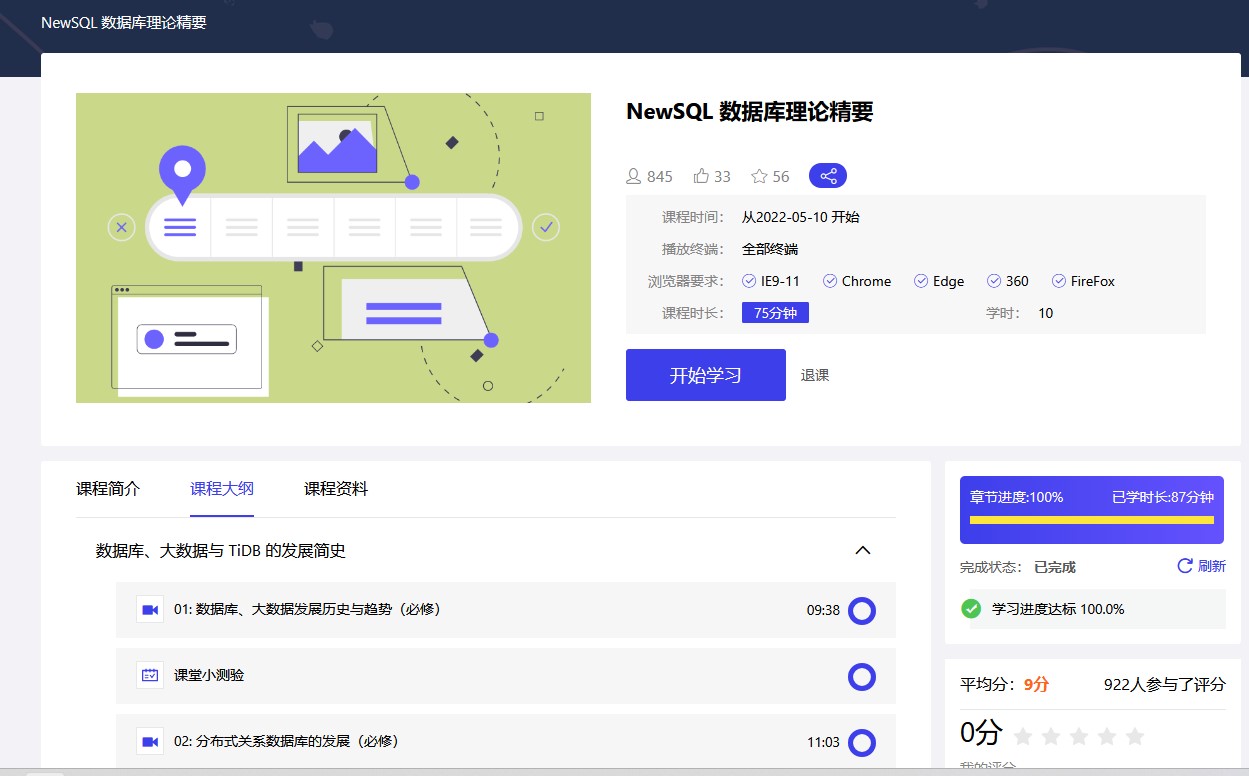The image size is (1249, 776).
Task: Switch to the 课程简介 tab
Action: pyautogui.click(x=108, y=489)
